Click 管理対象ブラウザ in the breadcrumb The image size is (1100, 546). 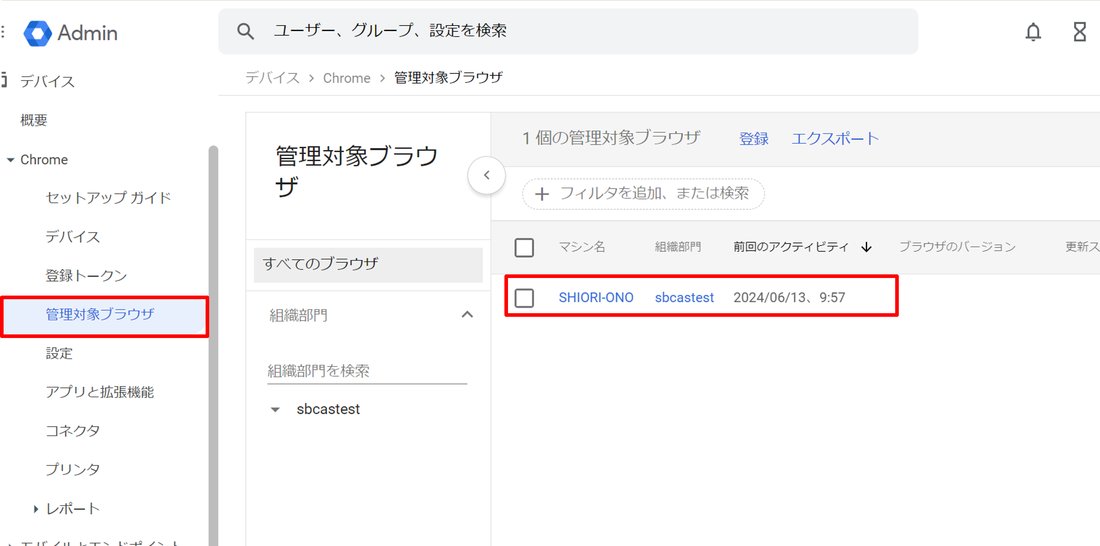448,78
